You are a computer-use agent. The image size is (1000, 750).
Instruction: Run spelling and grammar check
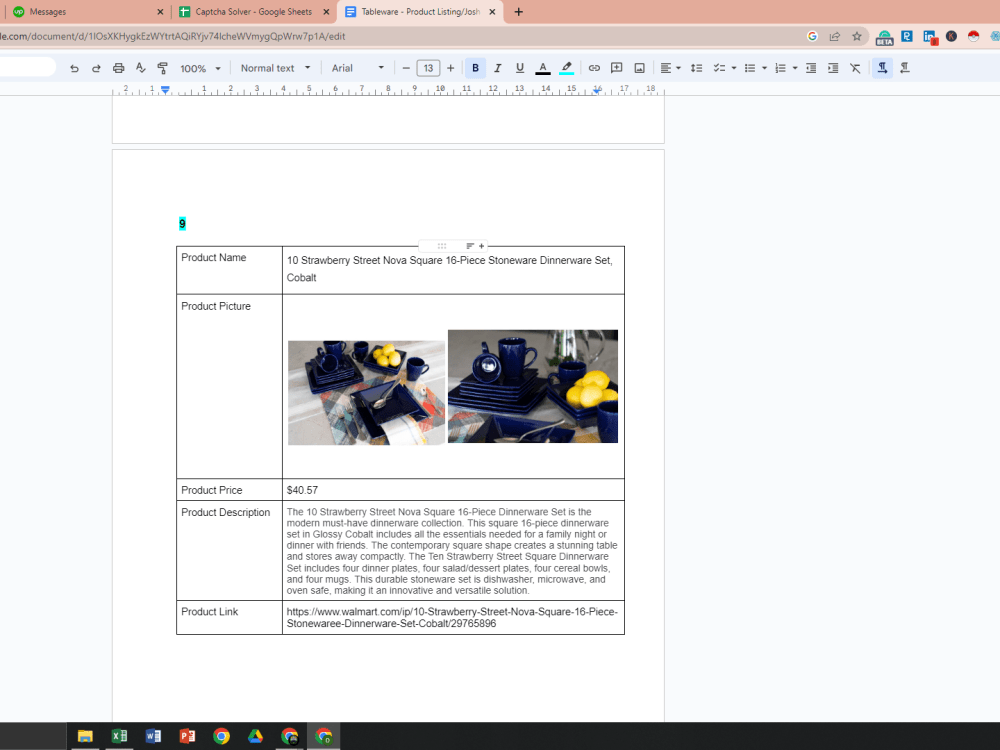pyautogui.click(x=140, y=68)
